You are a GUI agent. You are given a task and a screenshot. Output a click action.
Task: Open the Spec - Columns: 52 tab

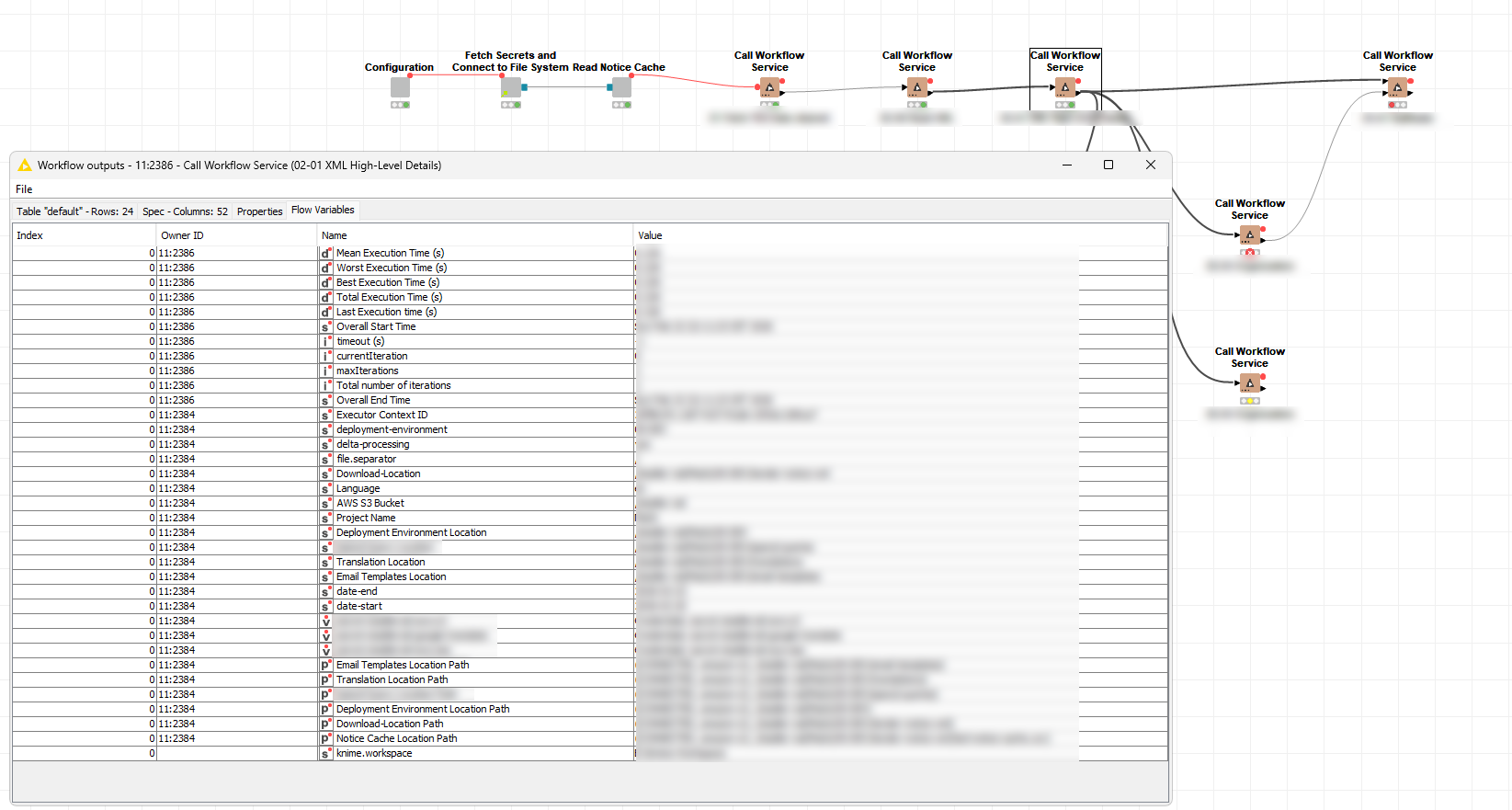click(x=185, y=211)
